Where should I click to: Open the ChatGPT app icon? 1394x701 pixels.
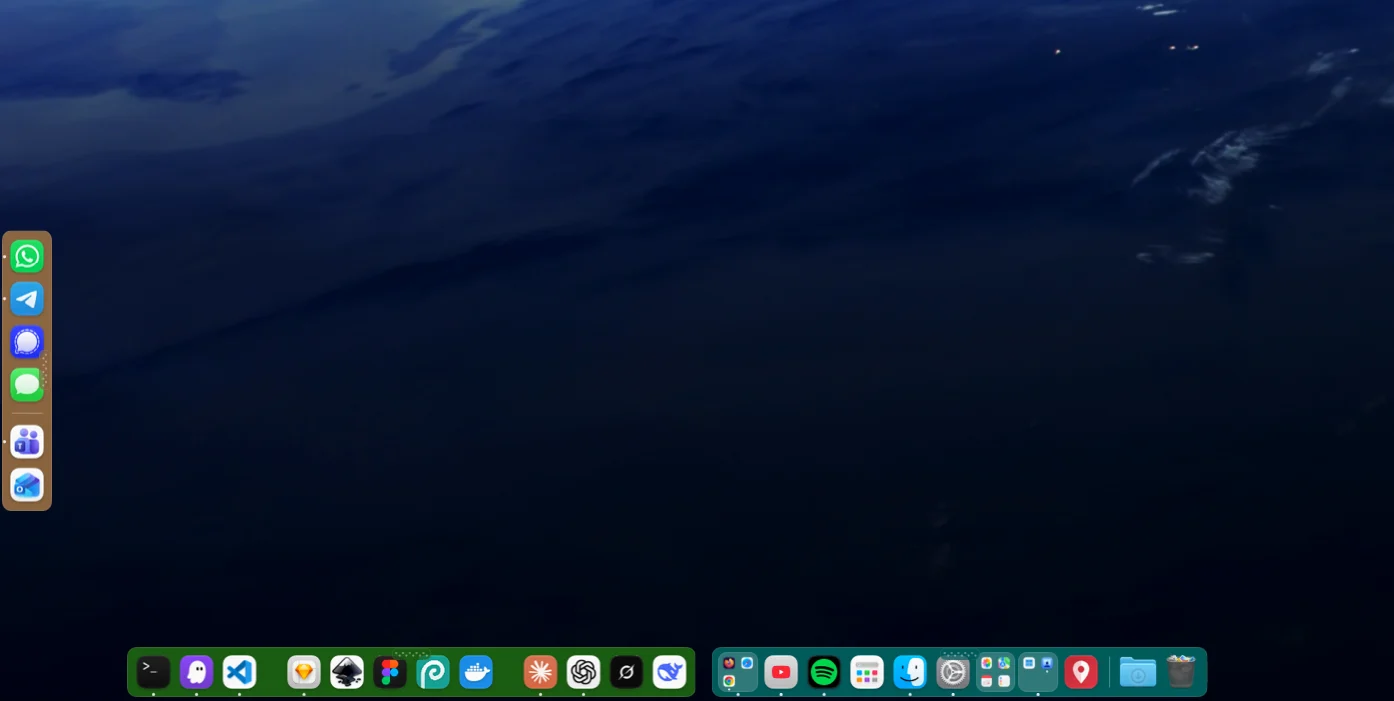[x=583, y=672]
